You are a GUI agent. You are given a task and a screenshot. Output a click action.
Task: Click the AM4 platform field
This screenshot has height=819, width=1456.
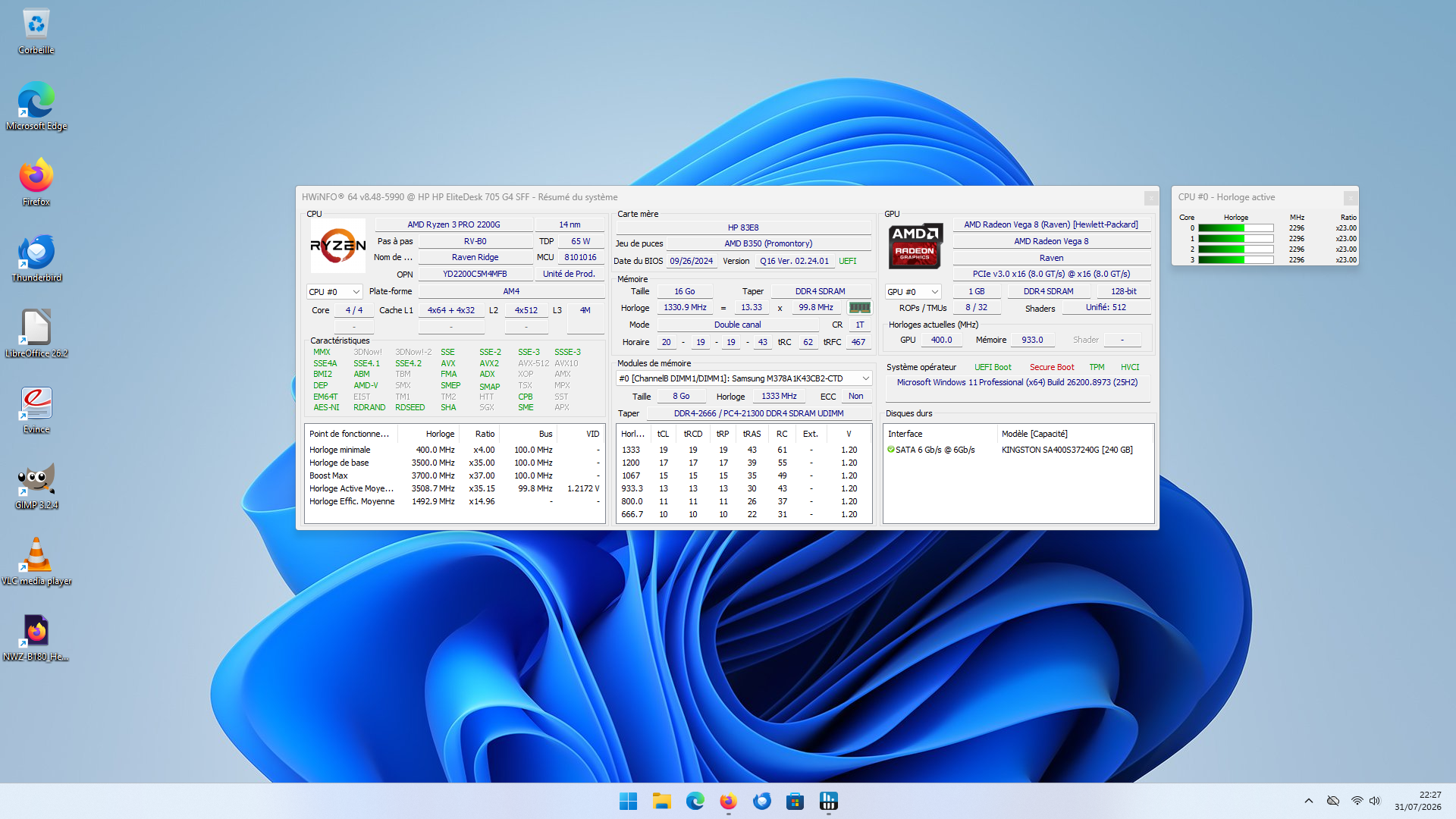point(511,292)
